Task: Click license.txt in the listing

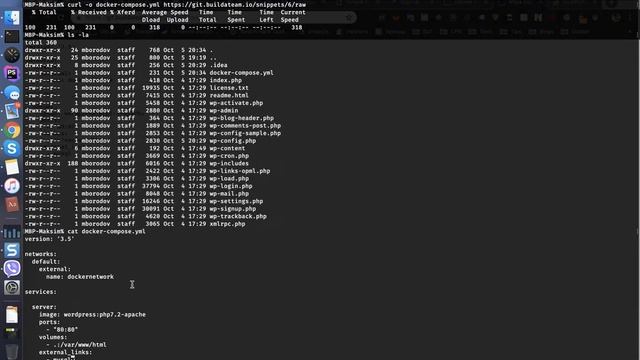Action: click(x=229, y=88)
